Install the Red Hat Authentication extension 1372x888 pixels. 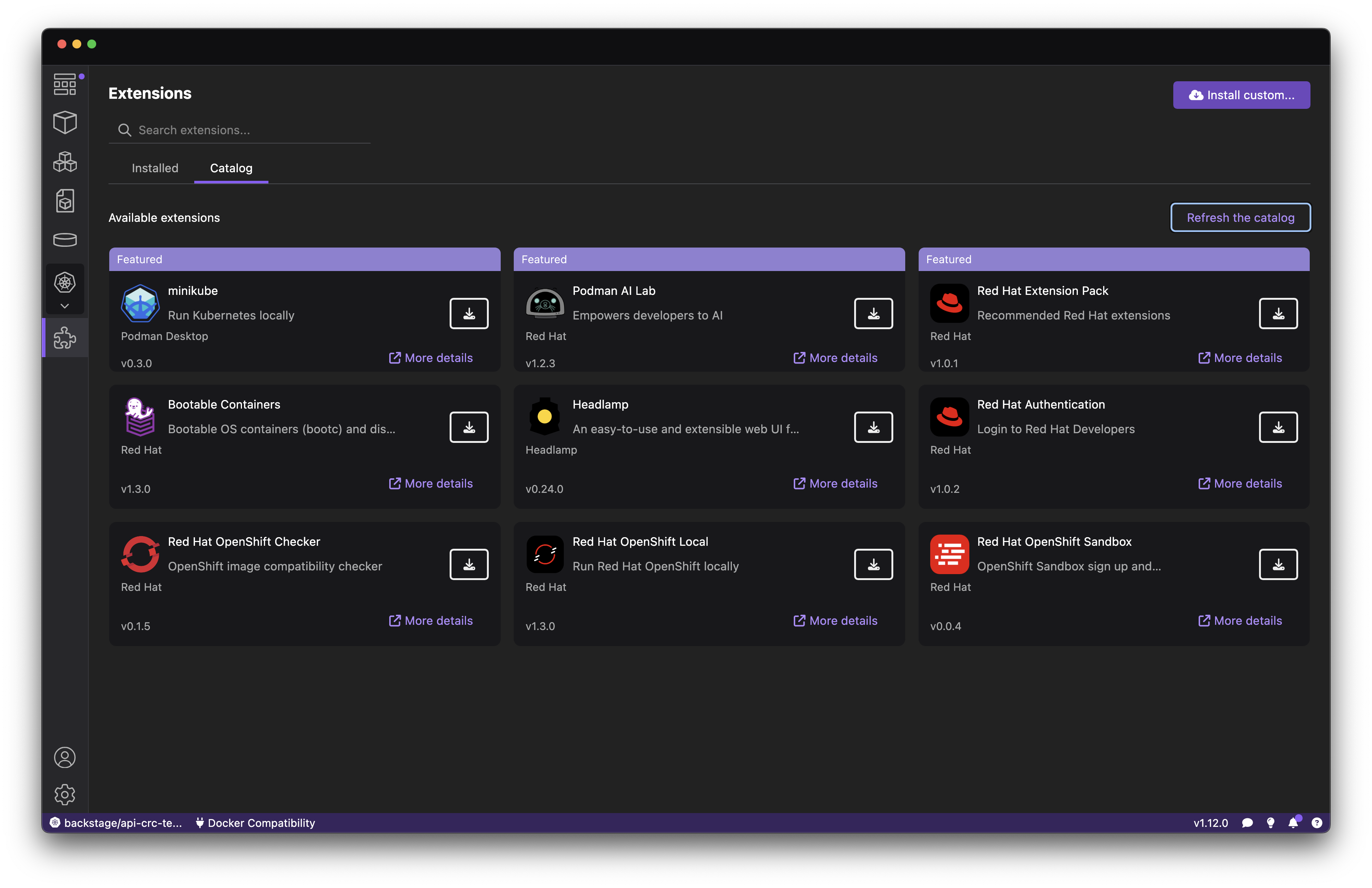[1278, 427]
